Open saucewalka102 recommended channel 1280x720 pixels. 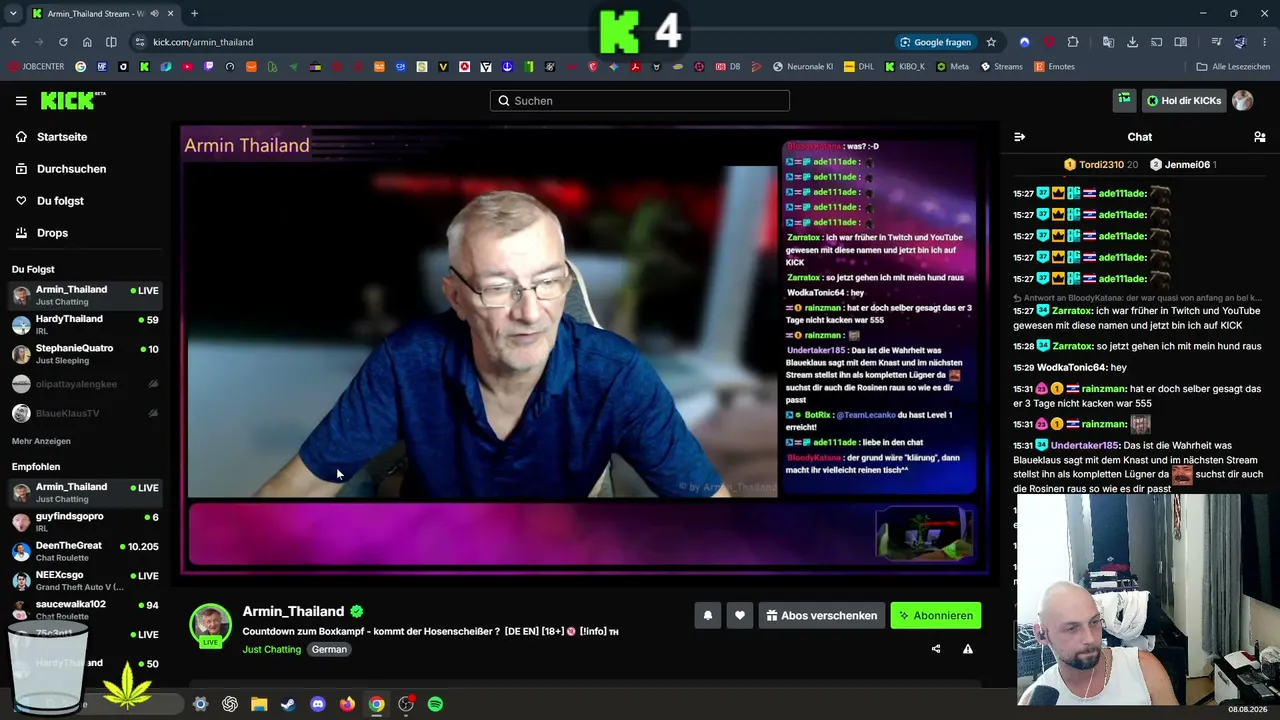(85, 610)
